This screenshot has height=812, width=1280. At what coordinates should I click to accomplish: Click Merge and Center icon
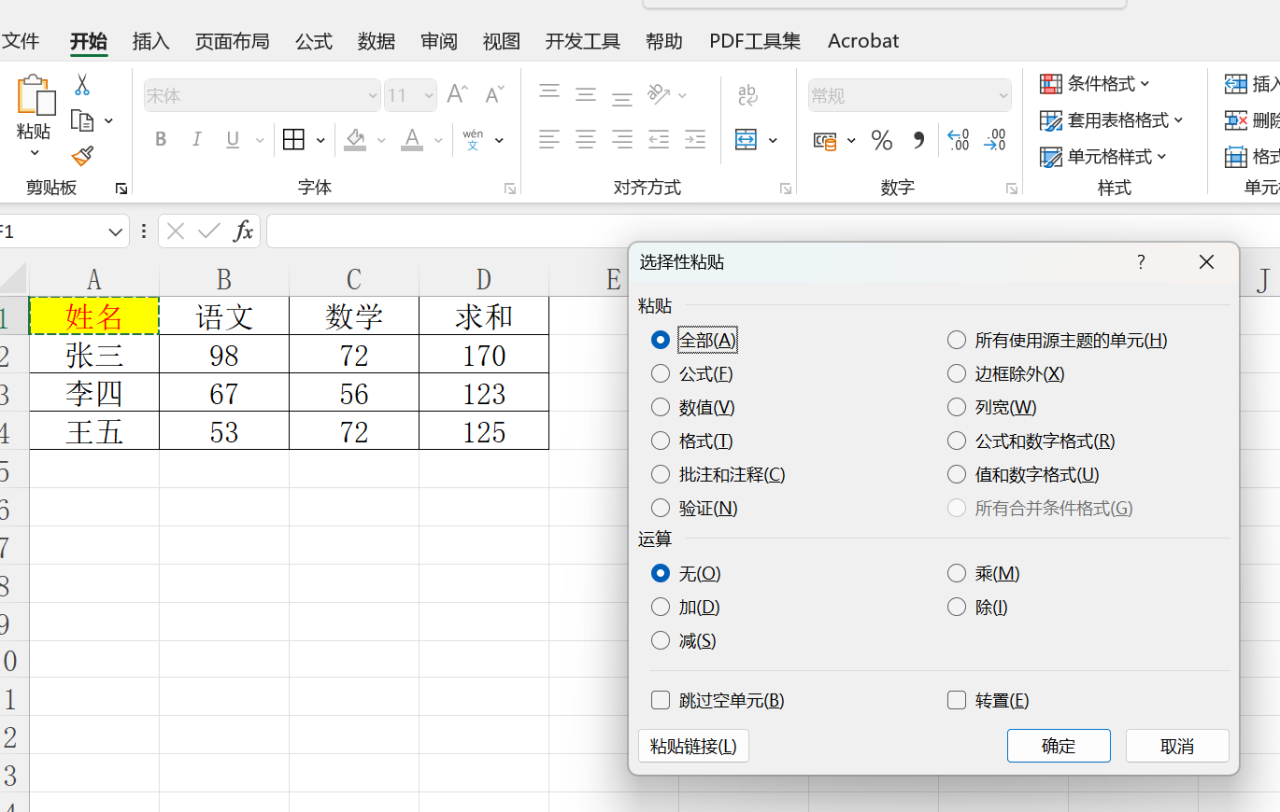click(x=746, y=140)
